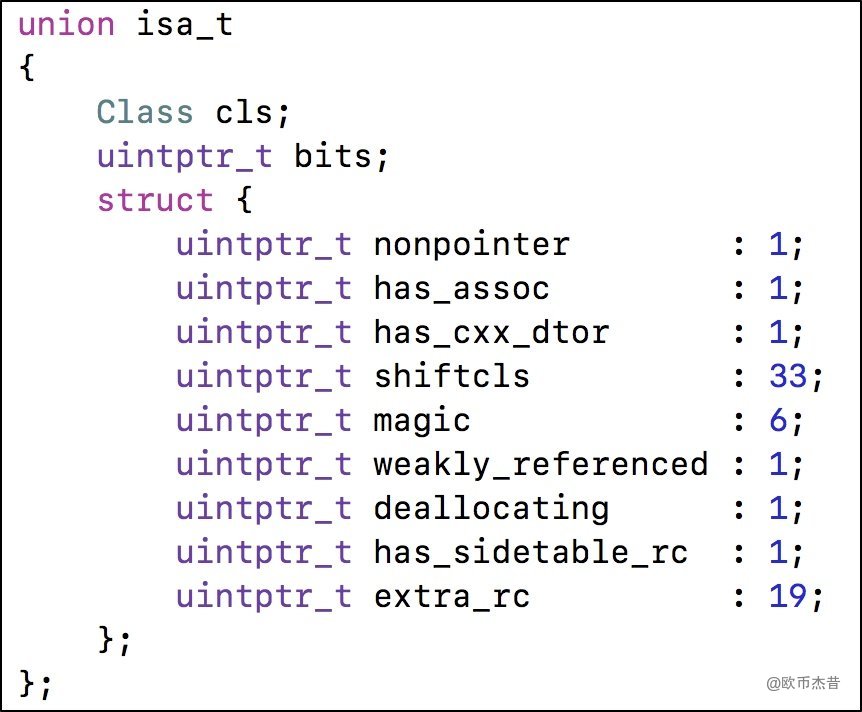This screenshot has width=862, height=712.
Task: Click the bit width value 19
Action: pyautogui.click(x=788, y=596)
